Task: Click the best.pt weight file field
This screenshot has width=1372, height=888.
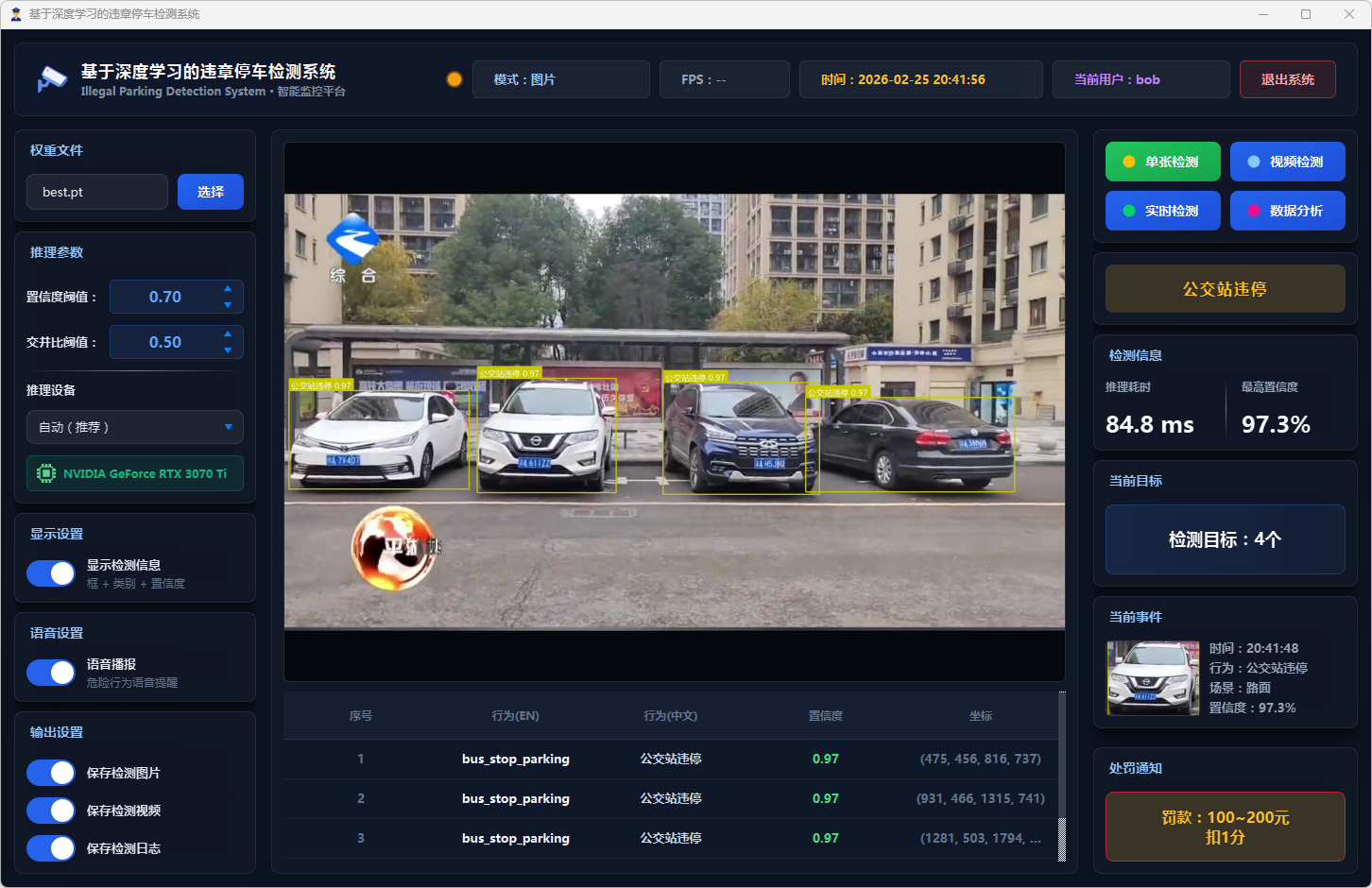Action: click(x=97, y=192)
